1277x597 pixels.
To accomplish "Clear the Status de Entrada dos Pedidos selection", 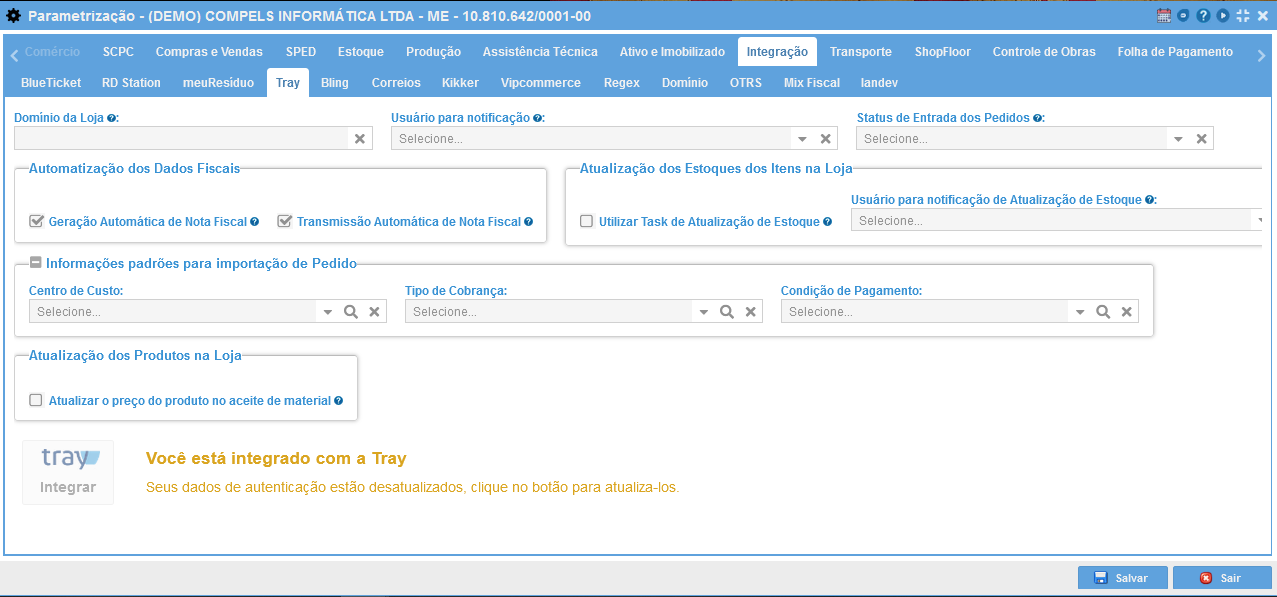I will pyautogui.click(x=1202, y=139).
